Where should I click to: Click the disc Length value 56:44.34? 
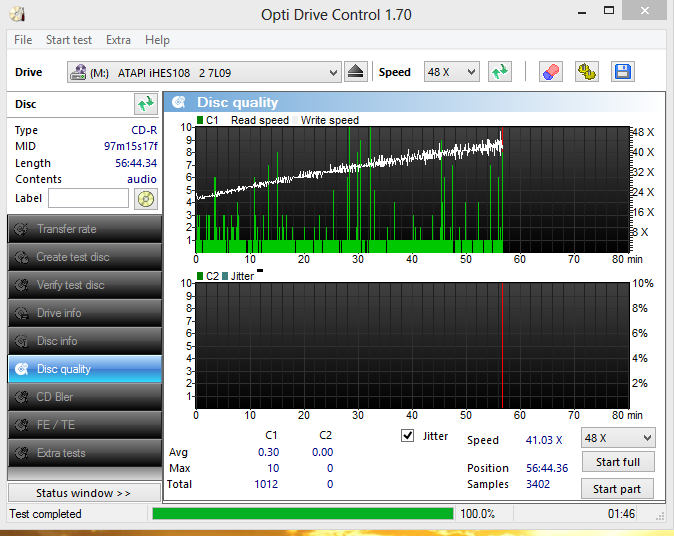[x=136, y=163]
